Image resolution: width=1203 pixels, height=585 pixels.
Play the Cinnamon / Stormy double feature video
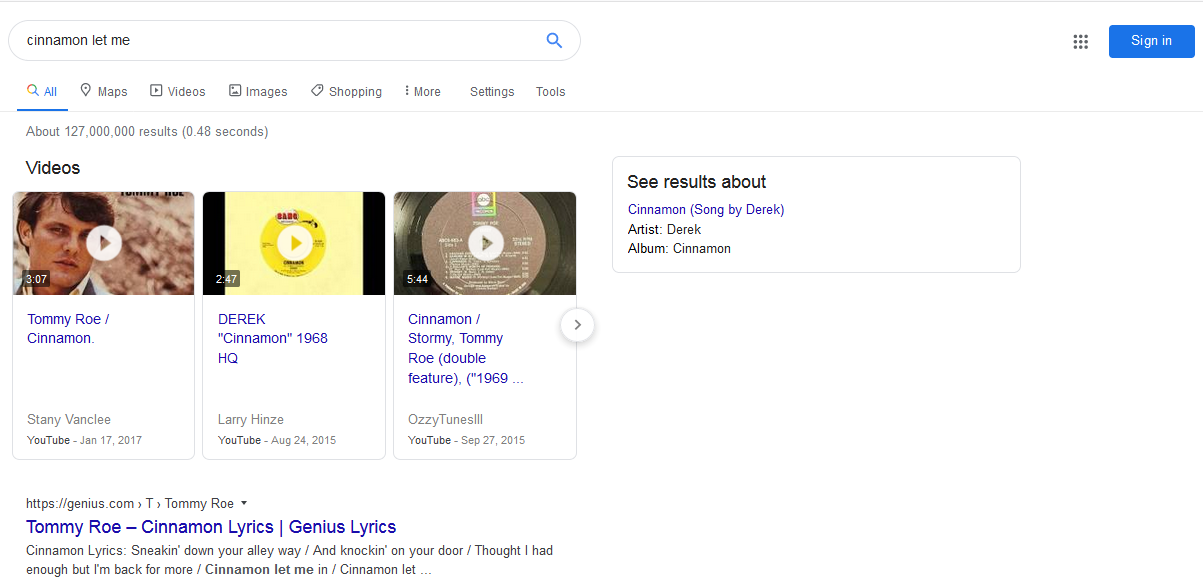[x=485, y=243]
